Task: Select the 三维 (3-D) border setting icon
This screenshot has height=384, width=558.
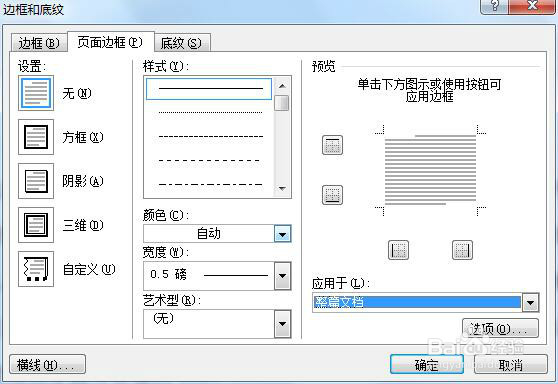Action: (x=36, y=225)
